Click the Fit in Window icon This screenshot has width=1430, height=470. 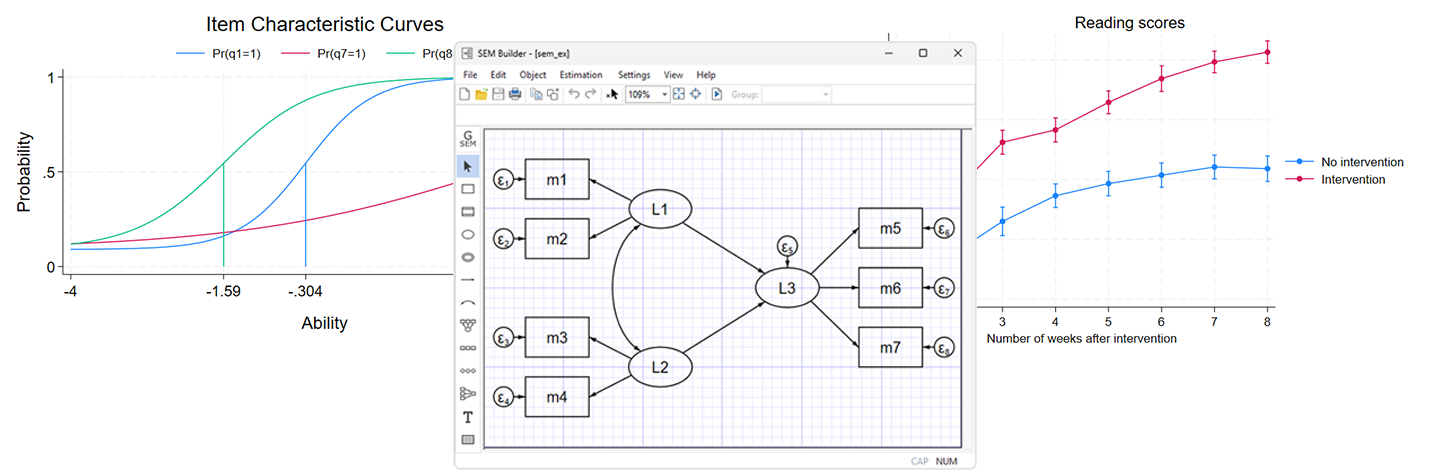click(x=679, y=94)
